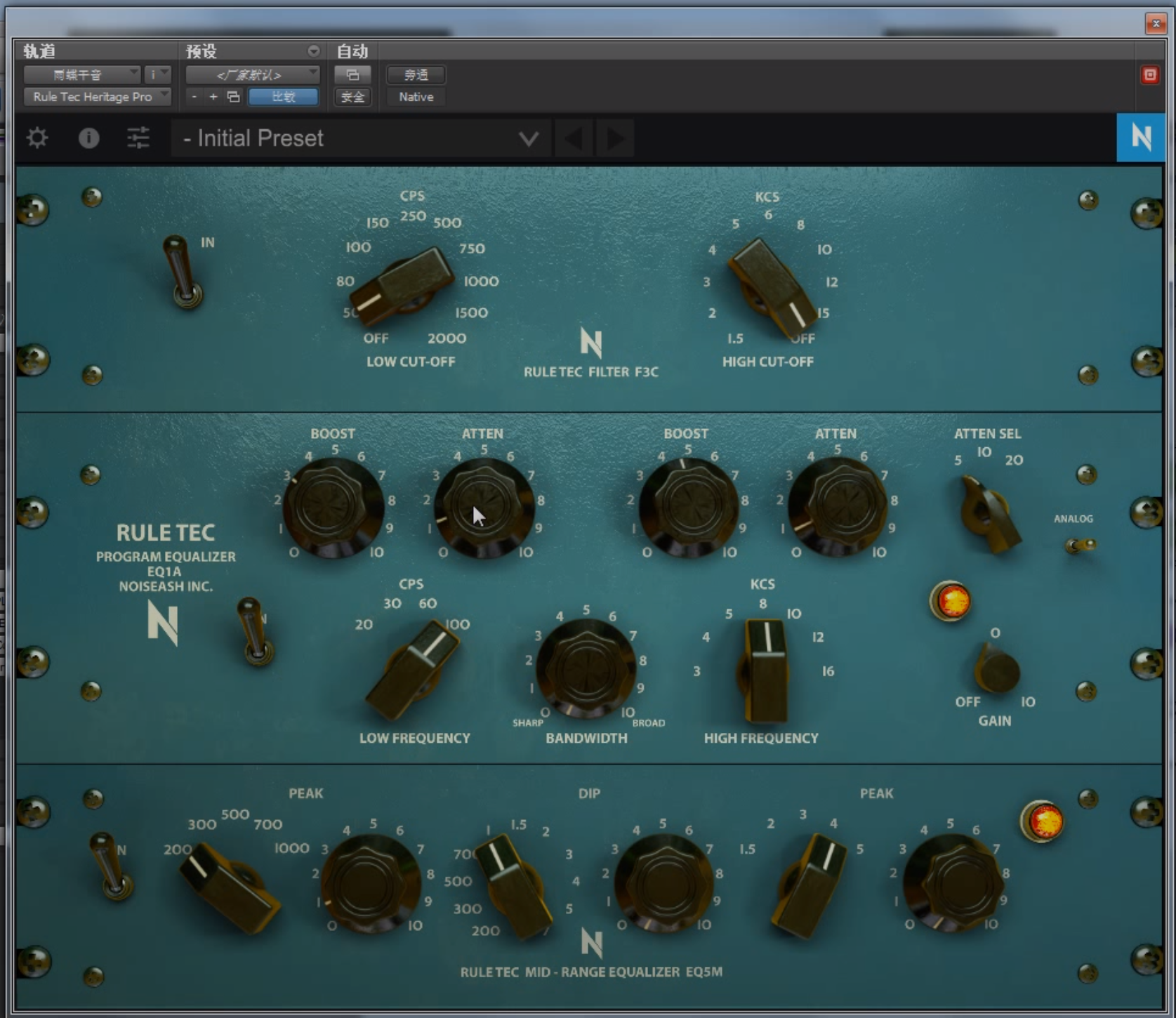
Task: Toggle the Filter F3C IN switch
Action: pos(184,272)
